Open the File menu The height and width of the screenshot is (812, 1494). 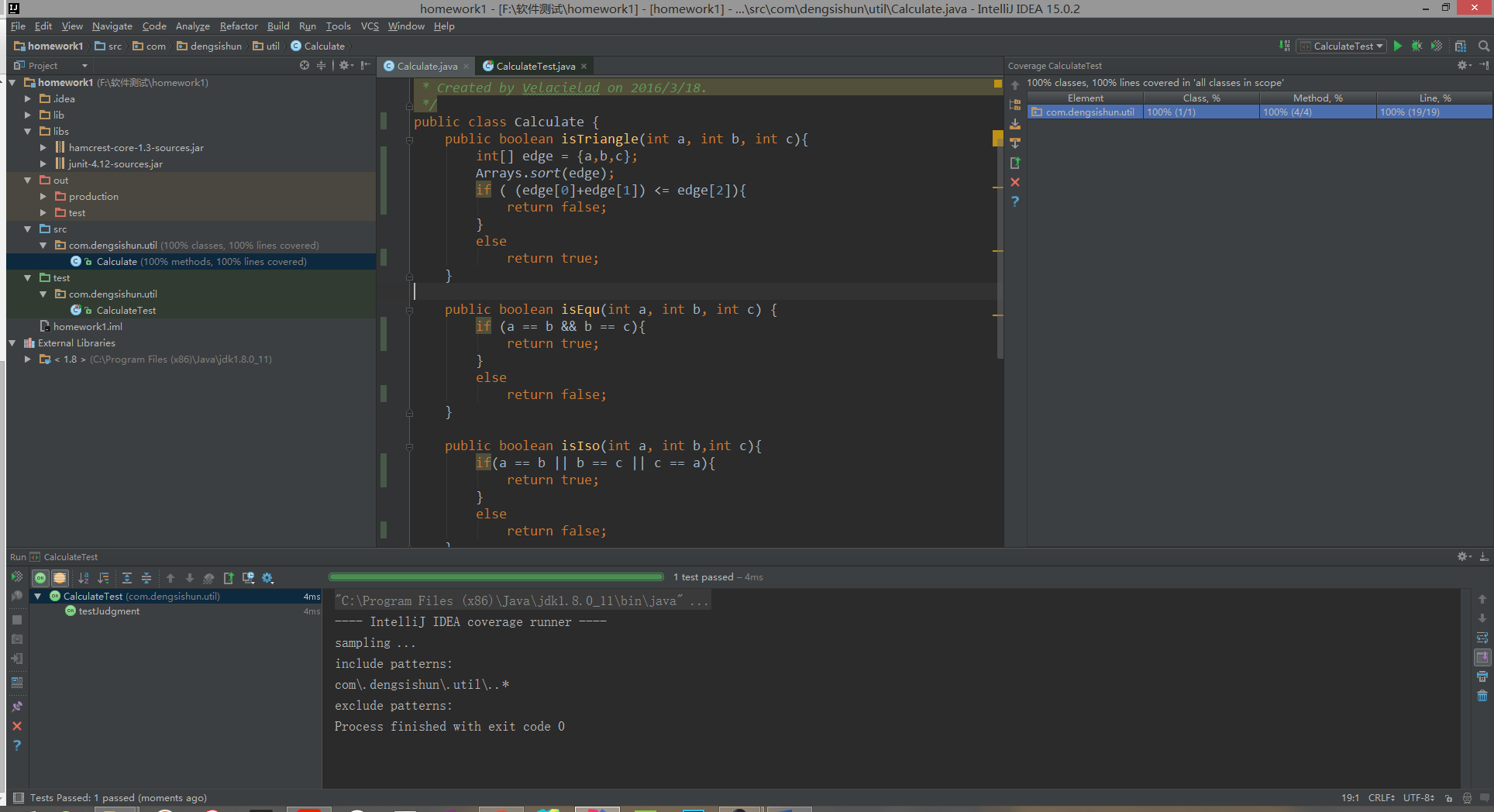18,26
